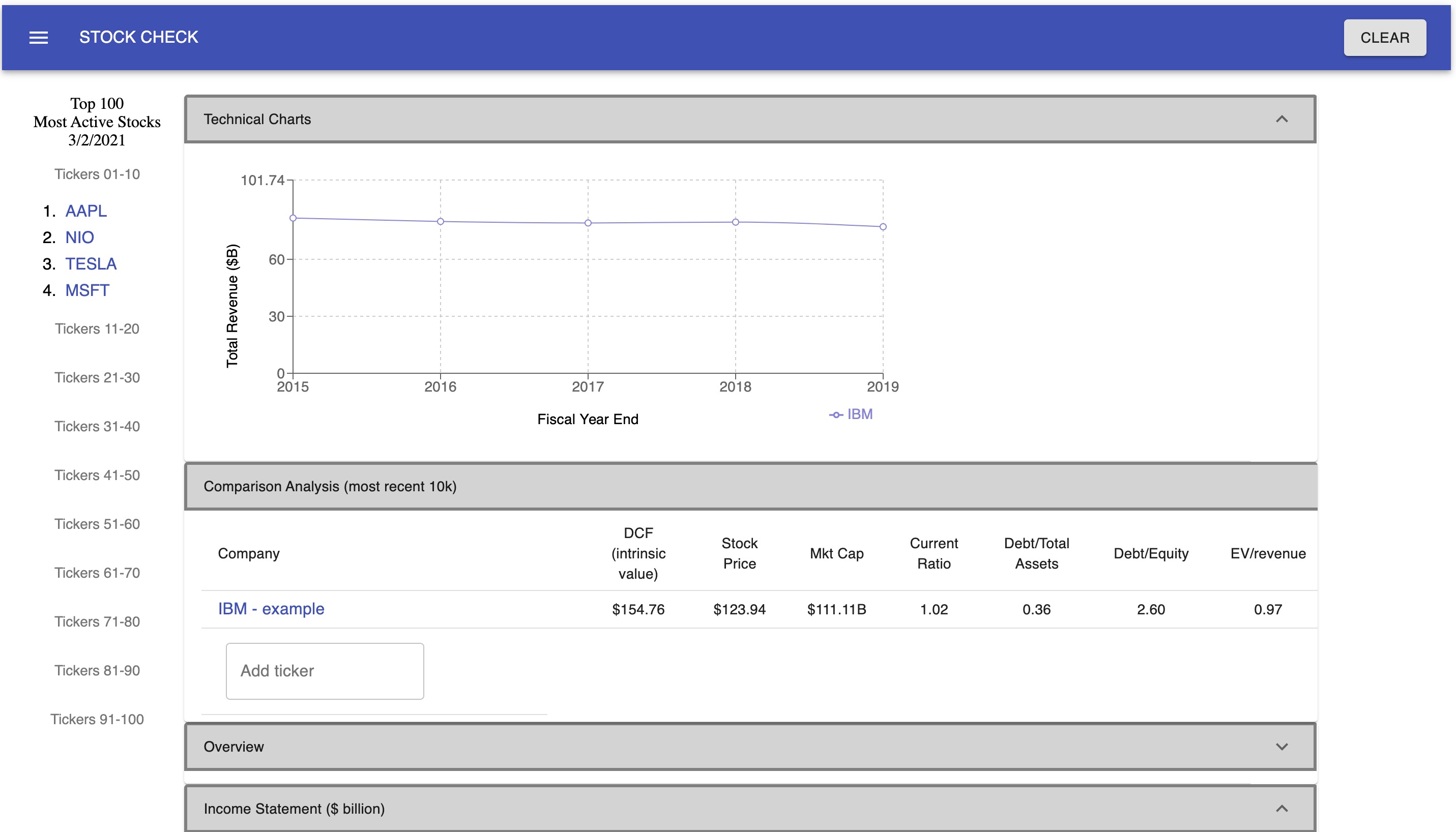
Task: Expand the Tickers 81-90 group
Action: point(97,670)
